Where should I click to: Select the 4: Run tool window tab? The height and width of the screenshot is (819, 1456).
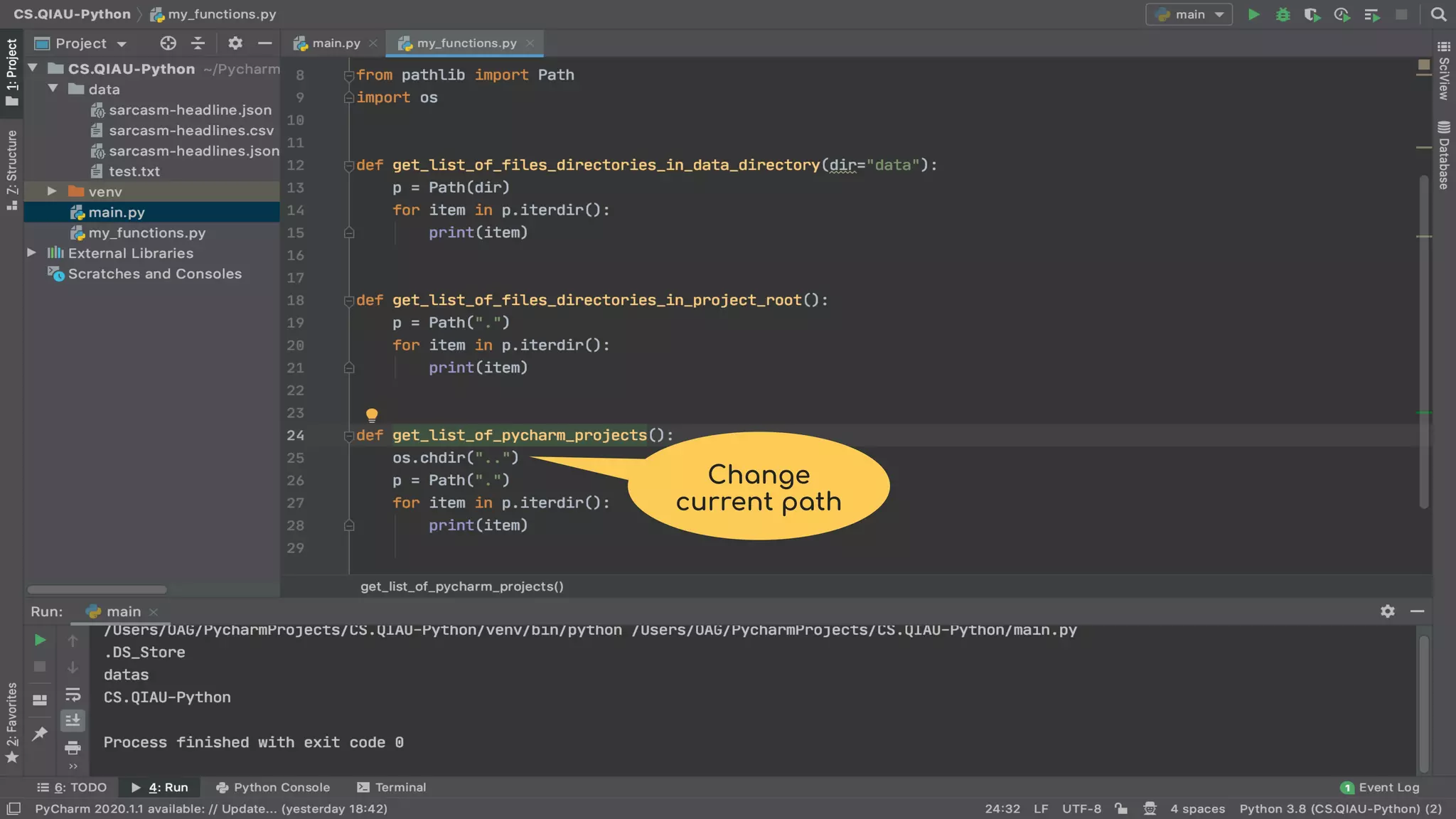coord(160,787)
